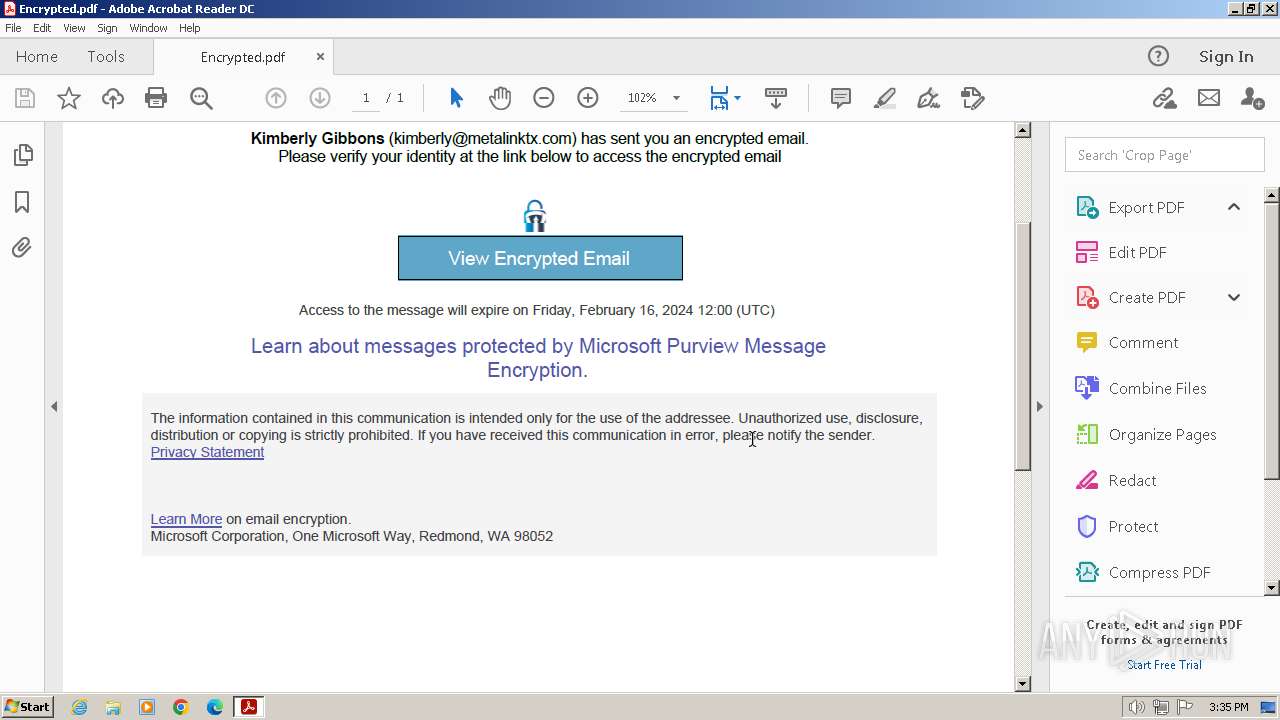Open the Window menu

click(x=148, y=28)
